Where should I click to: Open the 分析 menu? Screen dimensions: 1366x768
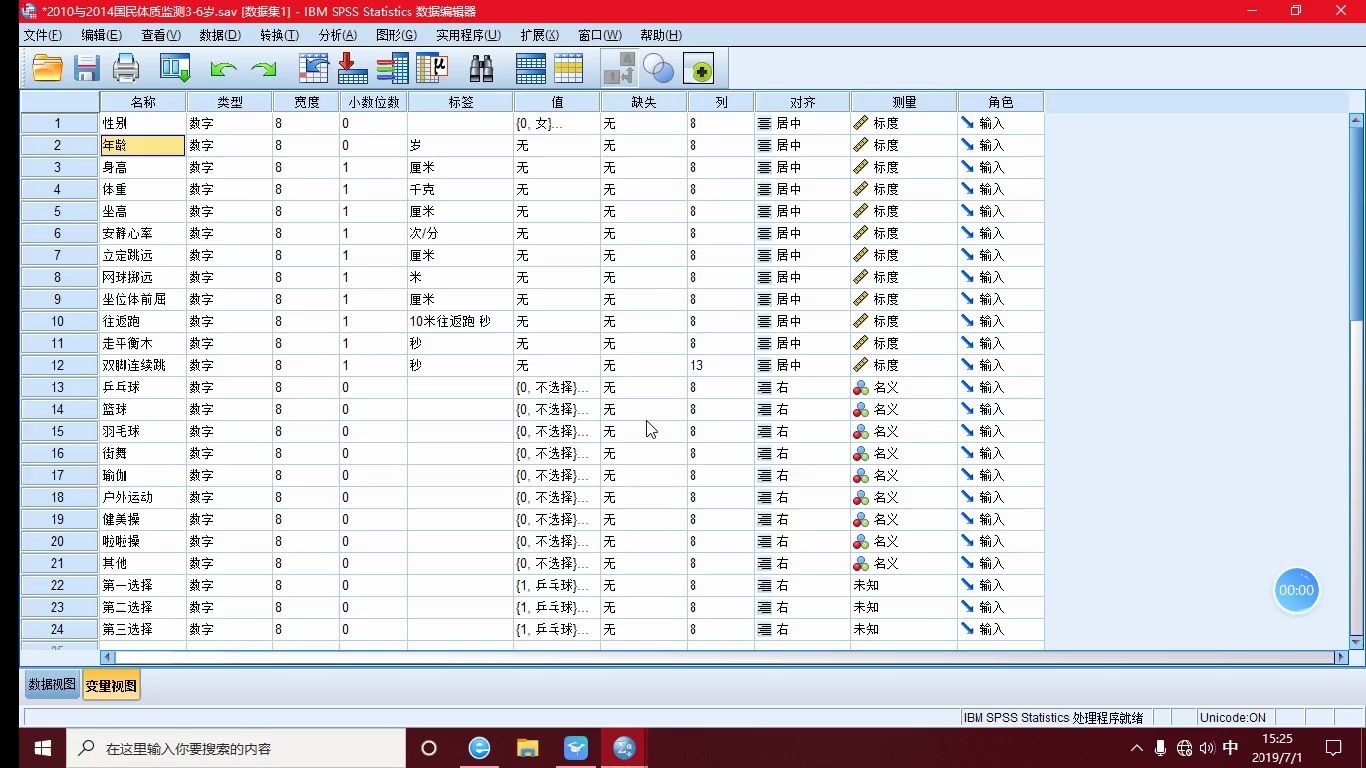(x=337, y=35)
